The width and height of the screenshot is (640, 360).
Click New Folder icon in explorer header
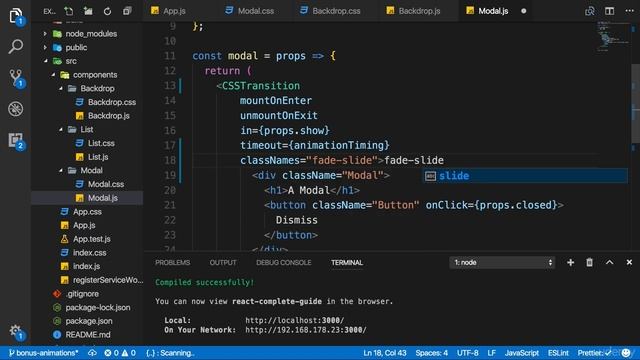click(x=88, y=11)
